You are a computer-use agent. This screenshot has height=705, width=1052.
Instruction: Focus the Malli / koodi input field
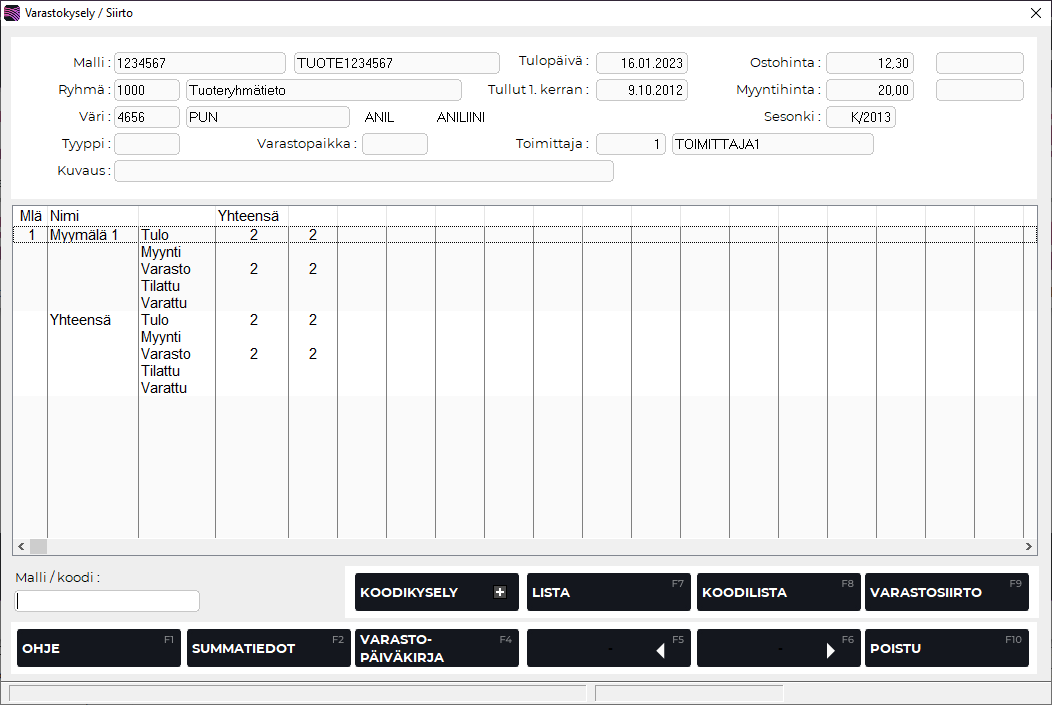click(107, 601)
